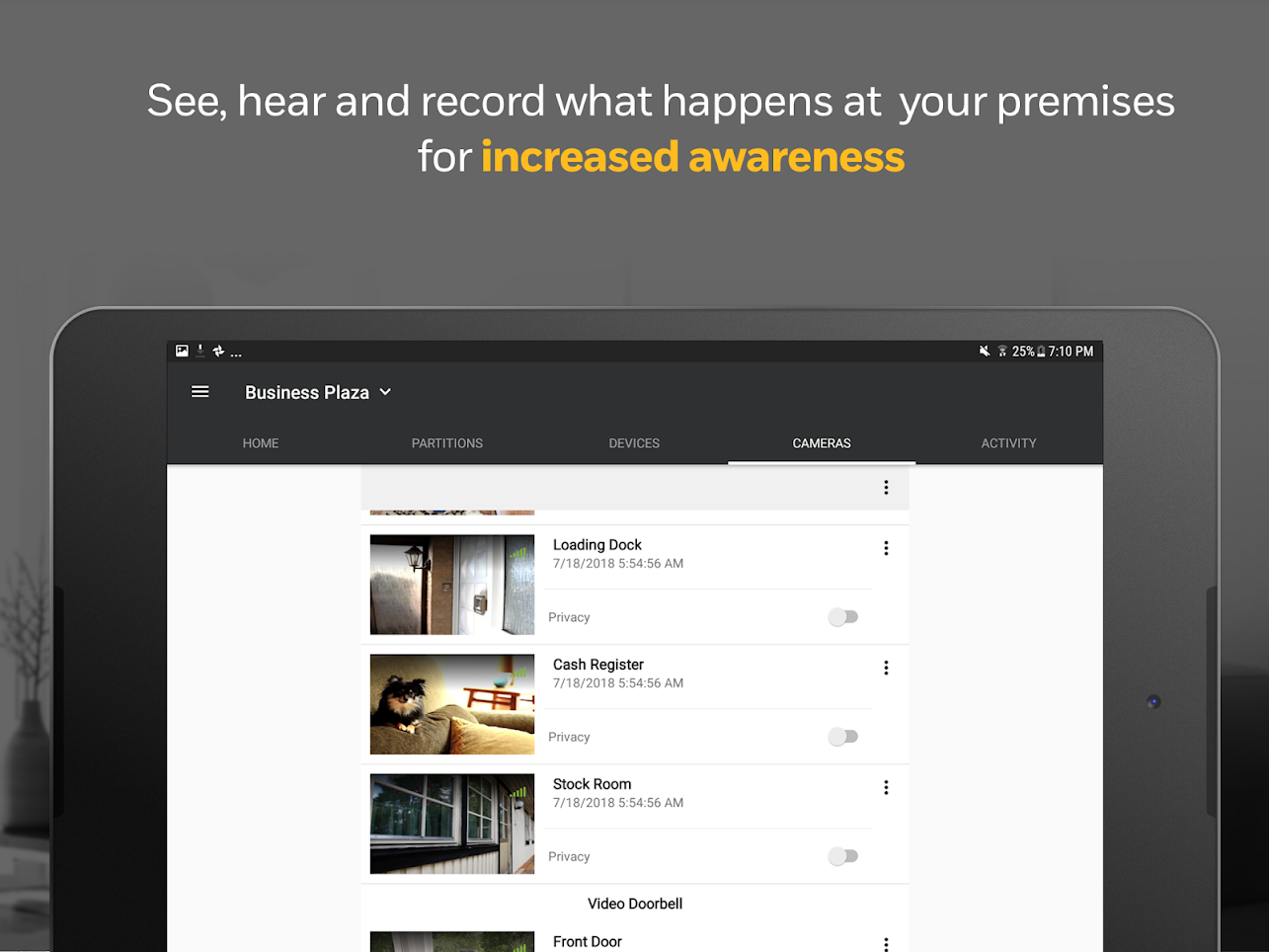1269x952 pixels.
Task: Open the hamburger navigation menu
Action: point(199,392)
